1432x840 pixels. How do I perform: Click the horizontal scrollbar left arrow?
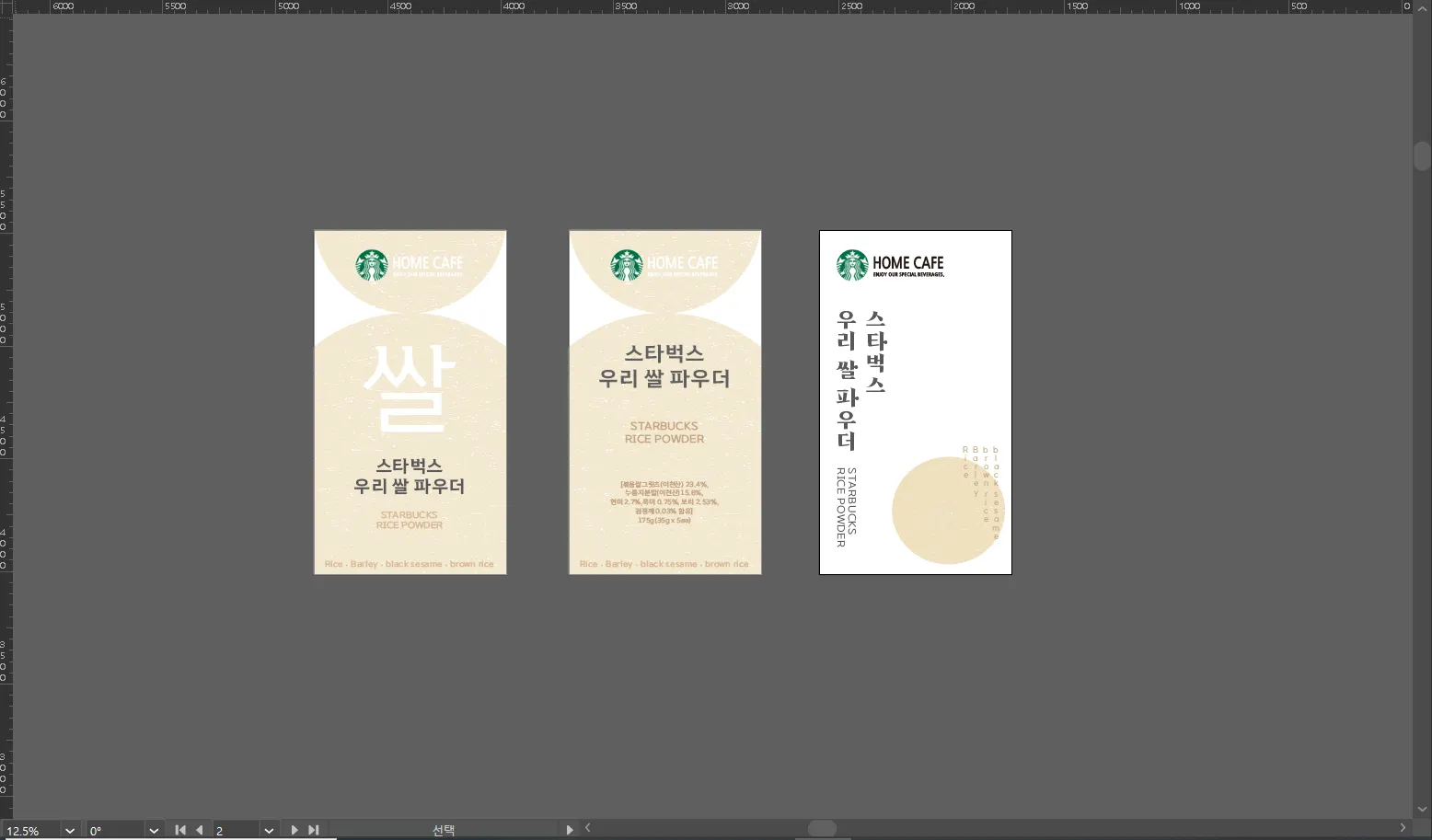click(x=588, y=828)
